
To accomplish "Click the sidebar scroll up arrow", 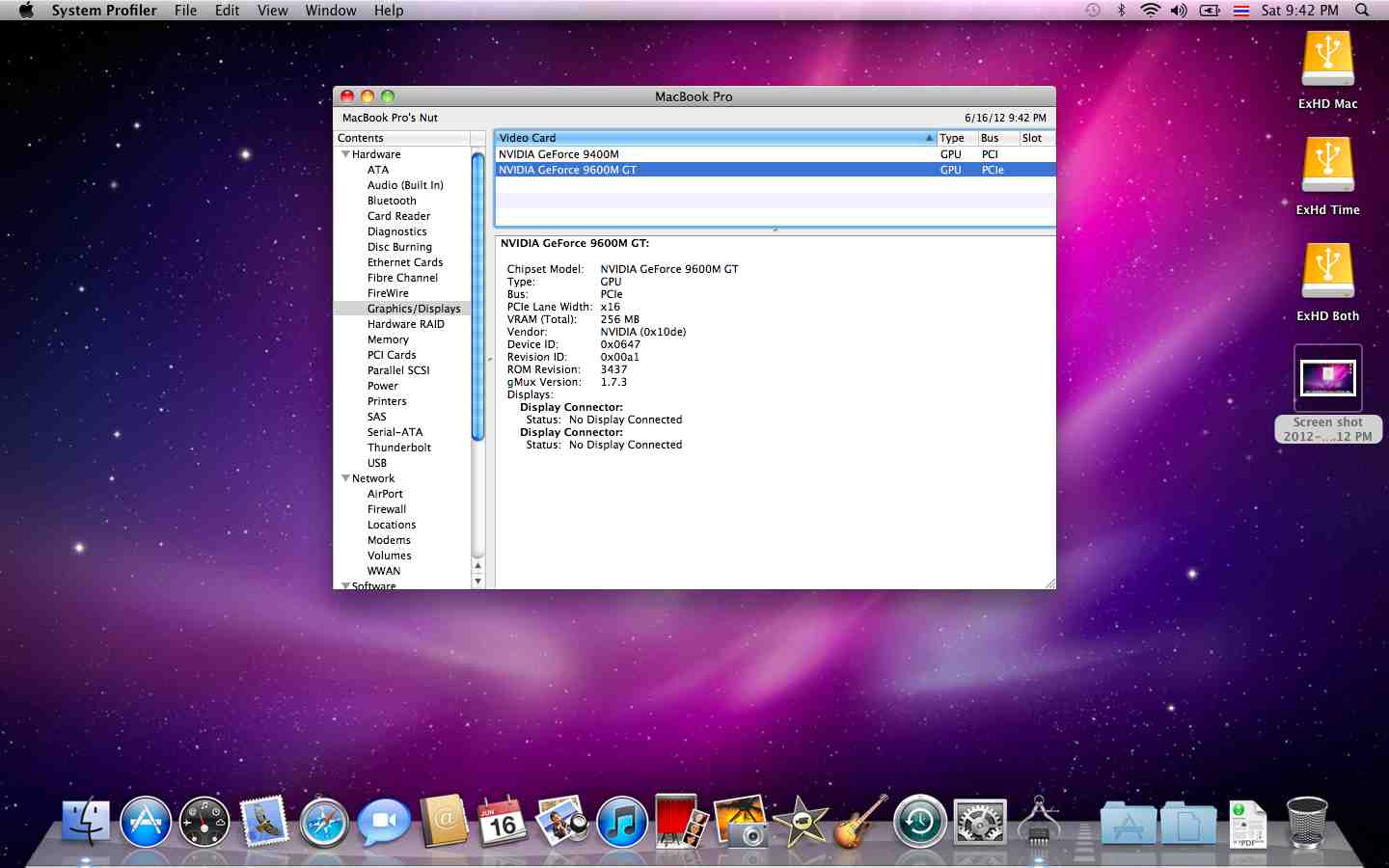I will tap(477, 566).
